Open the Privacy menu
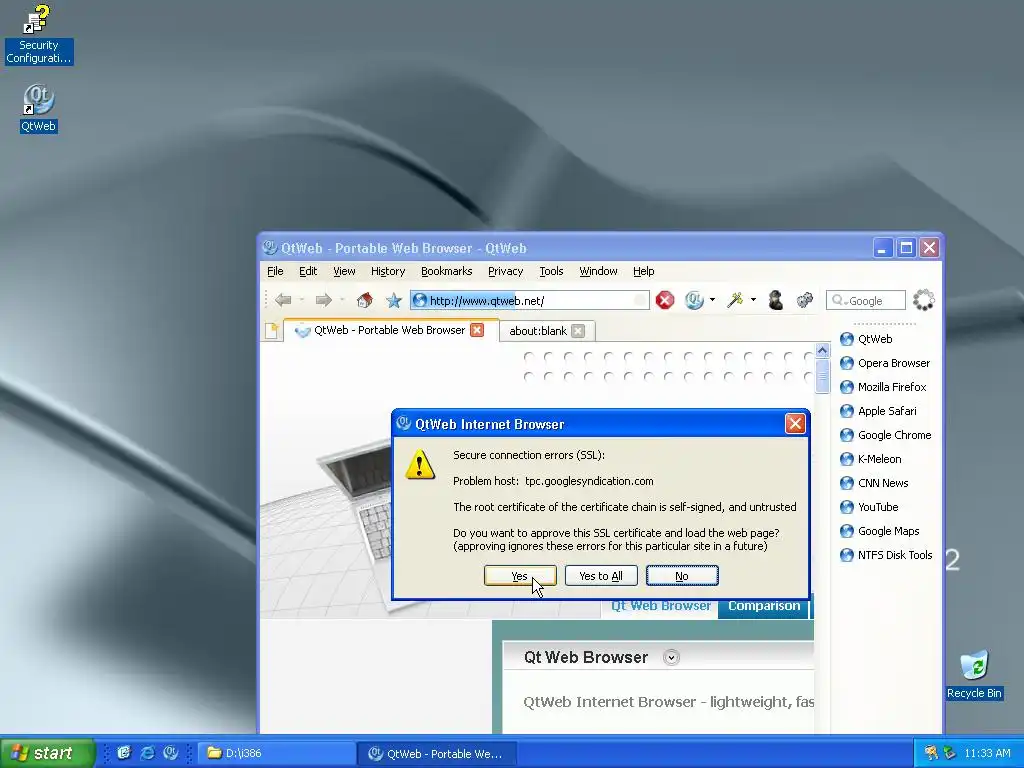1024x768 pixels. (x=505, y=271)
